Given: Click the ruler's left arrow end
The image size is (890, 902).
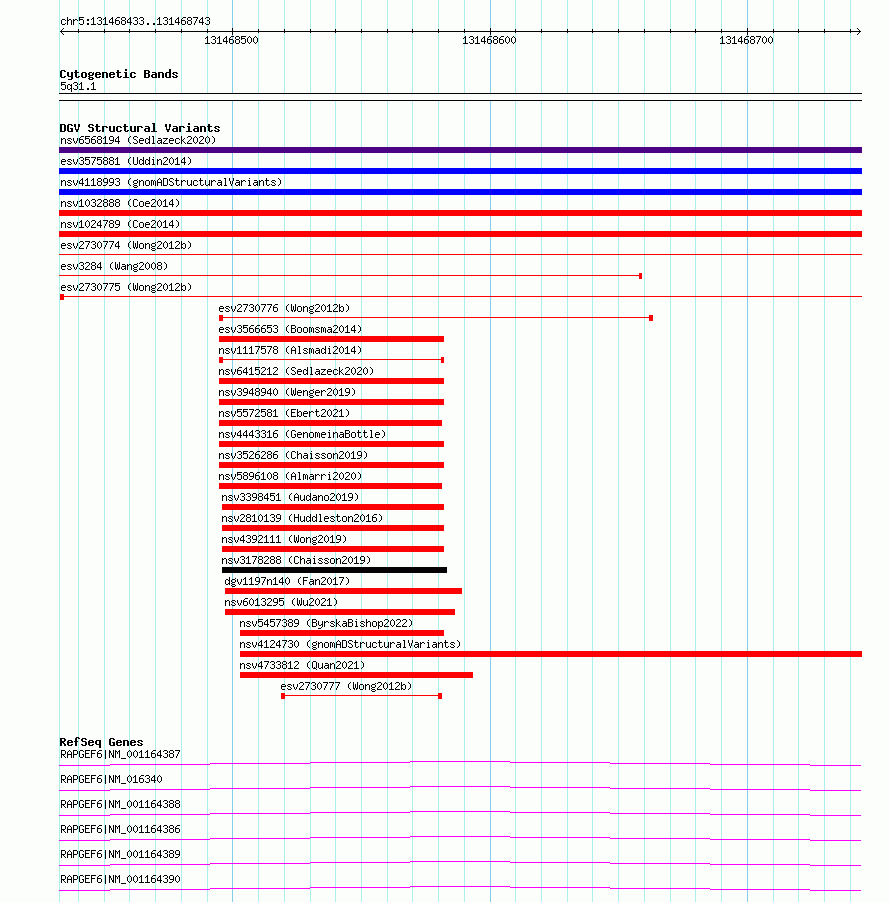Looking at the screenshot, I should click(x=62, y=32).
